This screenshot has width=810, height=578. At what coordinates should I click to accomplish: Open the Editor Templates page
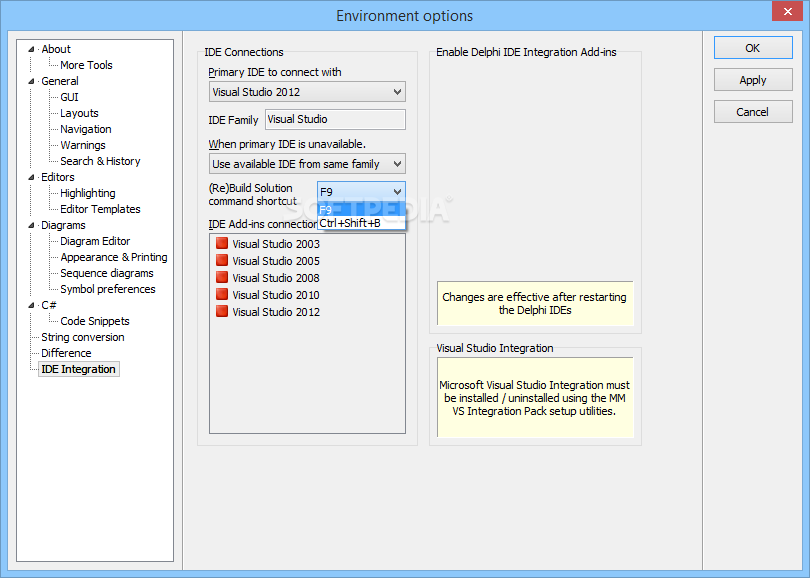(100, 209)
